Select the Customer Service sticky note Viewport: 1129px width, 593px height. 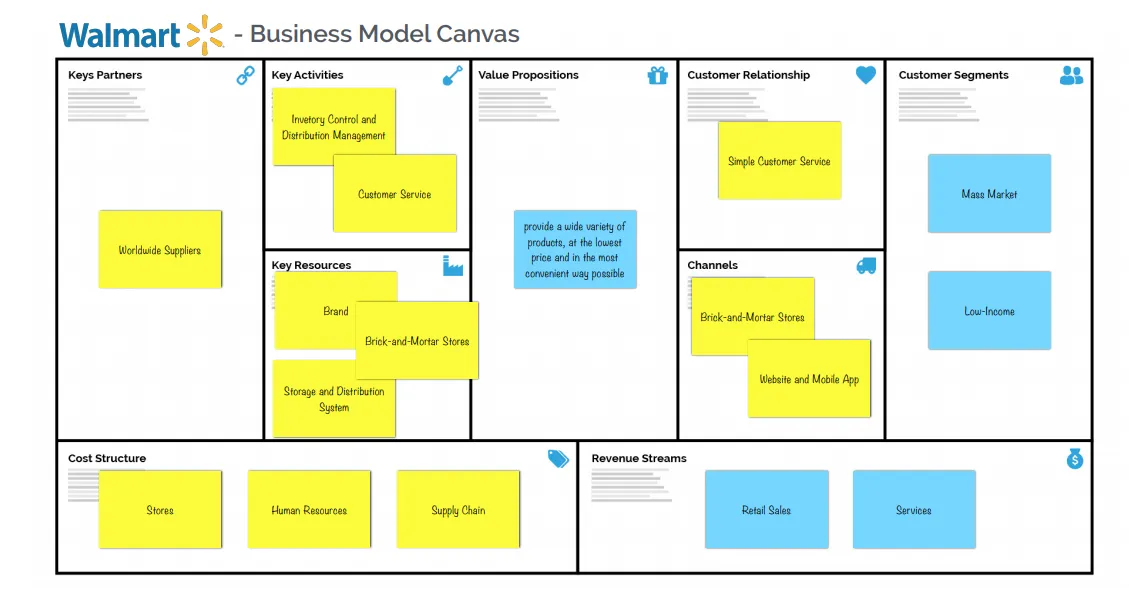click(x=395, y=194)
